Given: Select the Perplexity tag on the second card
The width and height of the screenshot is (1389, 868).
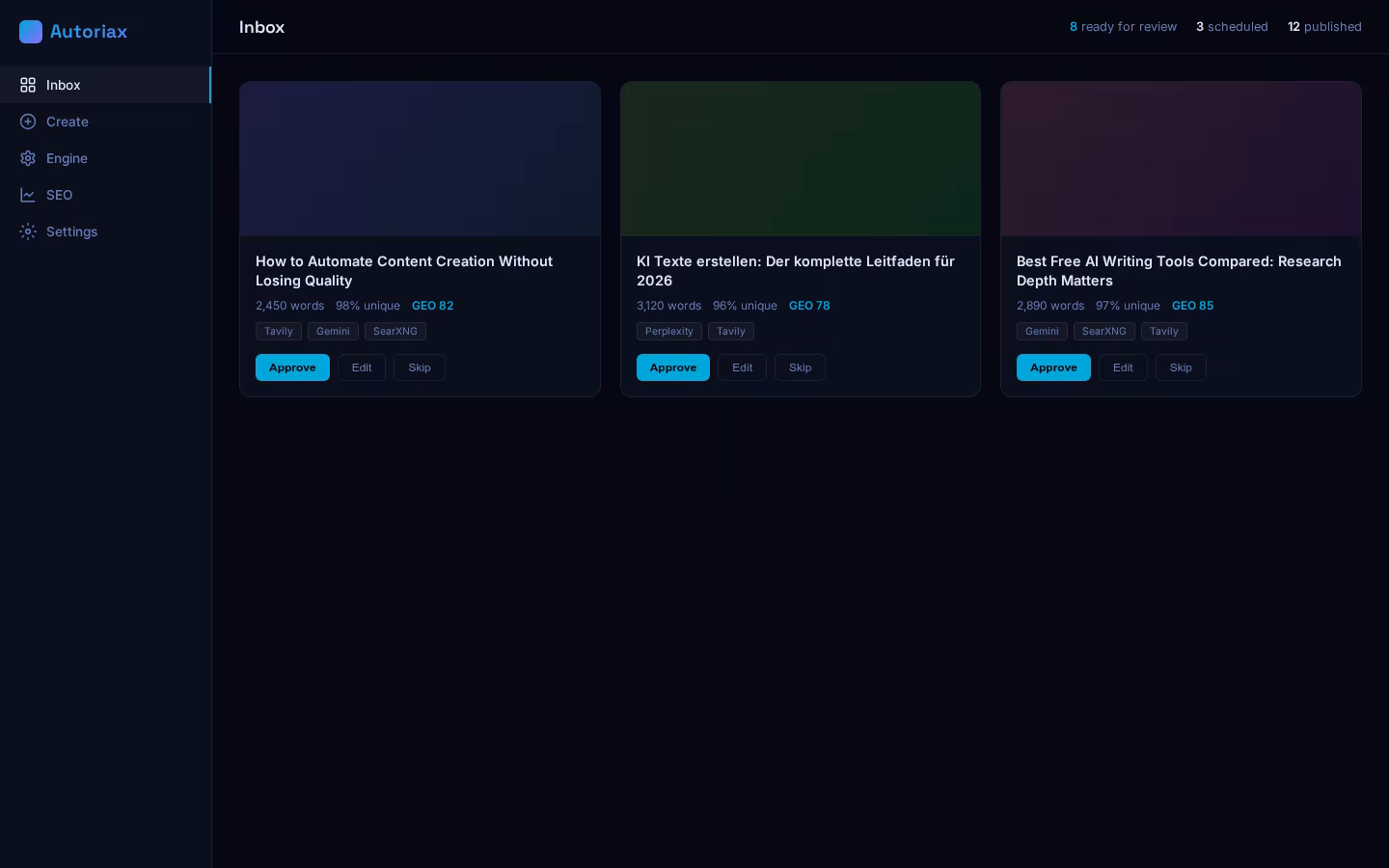Looking at the screenshot, I should [x=669, y=331].
